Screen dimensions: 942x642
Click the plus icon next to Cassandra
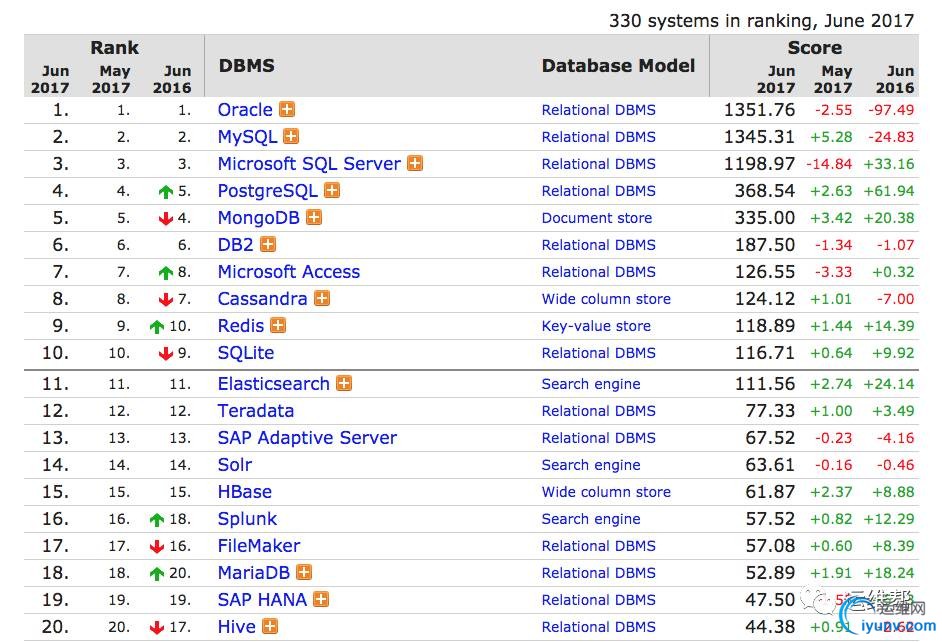[322, 298]
